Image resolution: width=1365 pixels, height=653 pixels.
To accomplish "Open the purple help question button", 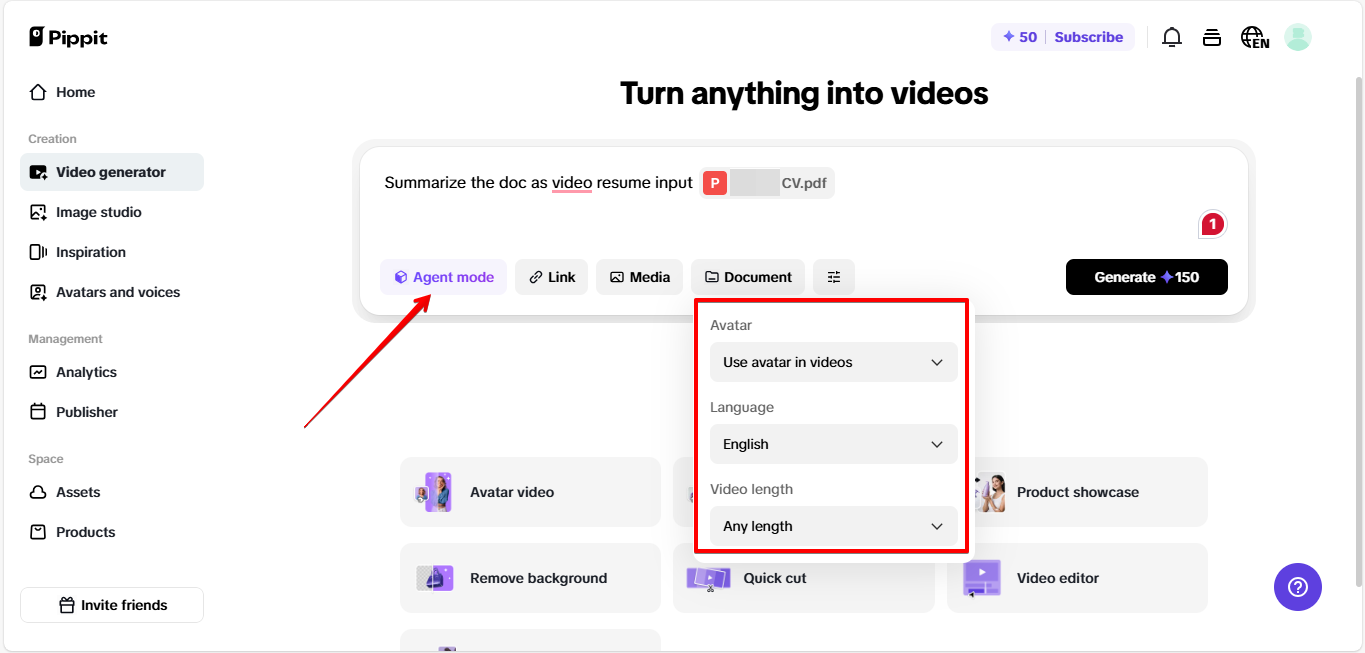I will click(x=1298, y=587).
